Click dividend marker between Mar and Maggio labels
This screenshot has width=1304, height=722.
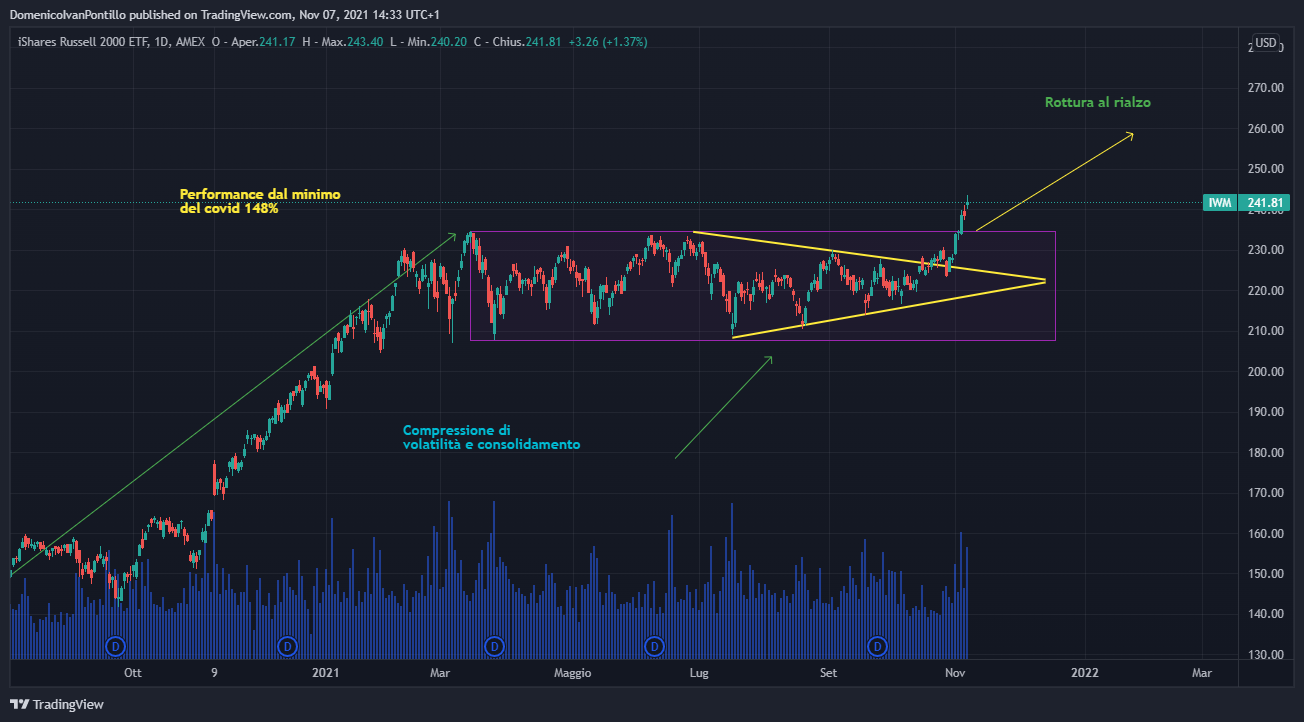[x=494, y=646]
